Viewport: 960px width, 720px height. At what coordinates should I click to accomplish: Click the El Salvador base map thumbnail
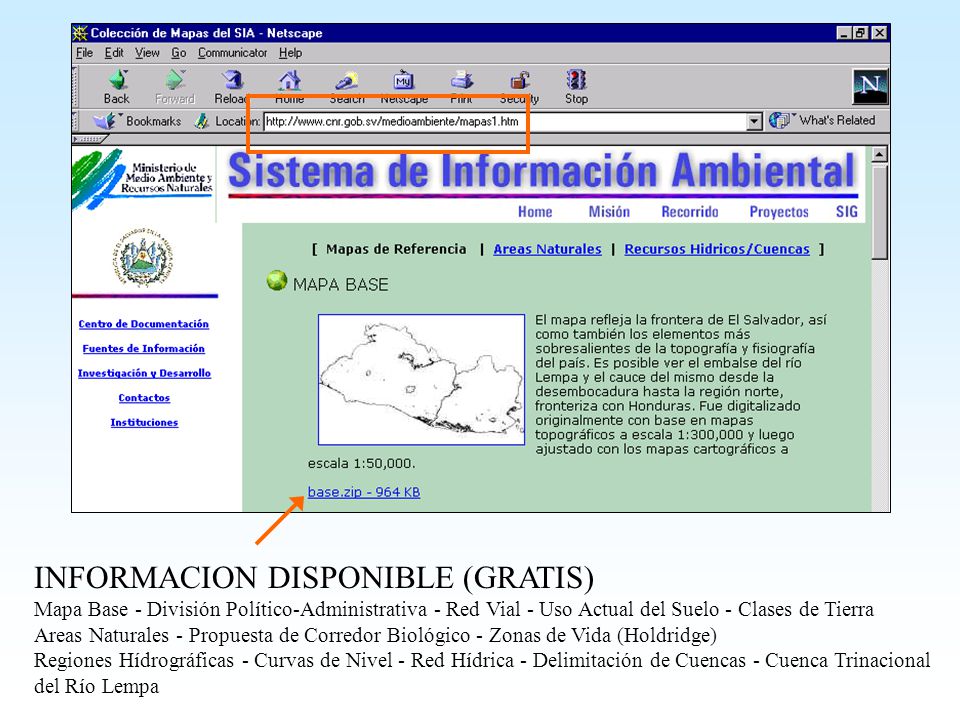click(x=421, y=380)
